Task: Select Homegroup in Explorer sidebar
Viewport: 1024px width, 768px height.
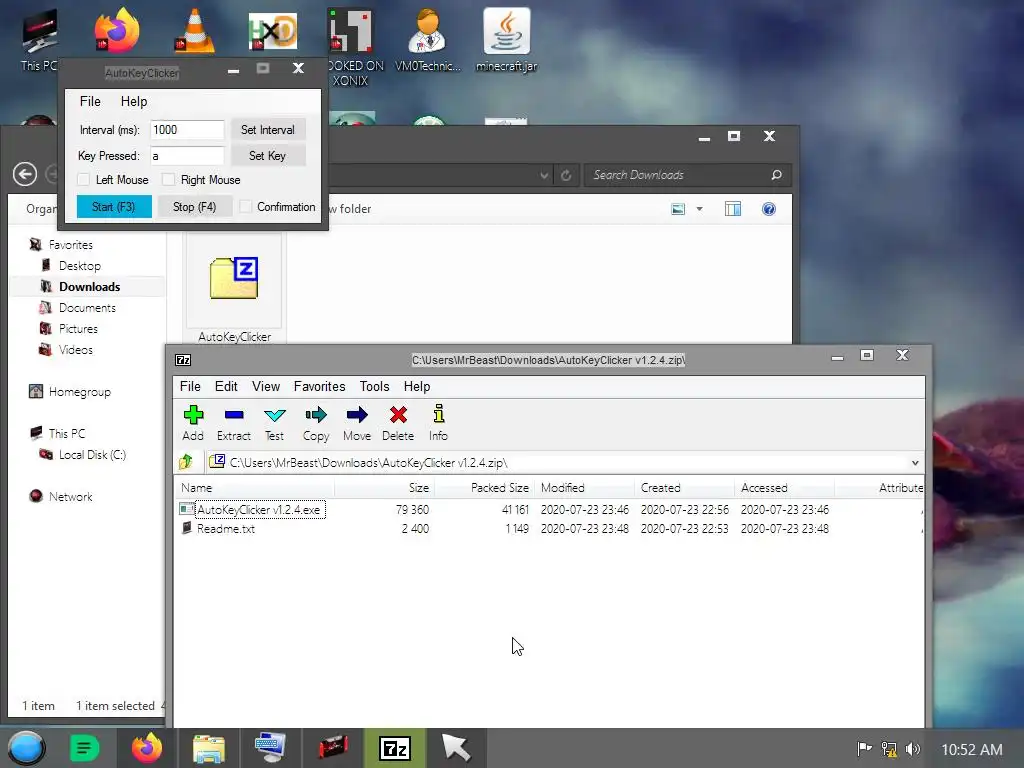Action: pos(80,392)
